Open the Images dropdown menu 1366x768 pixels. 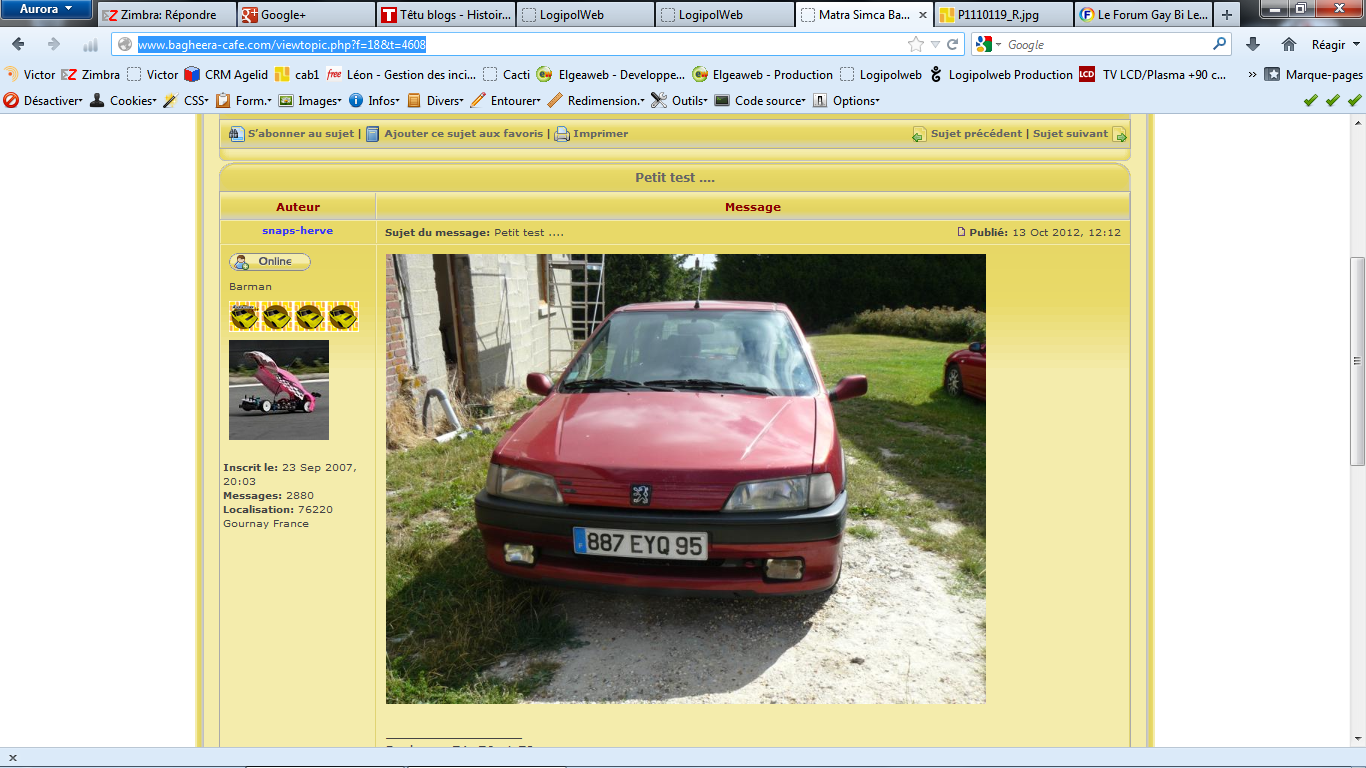click(310, 100)
